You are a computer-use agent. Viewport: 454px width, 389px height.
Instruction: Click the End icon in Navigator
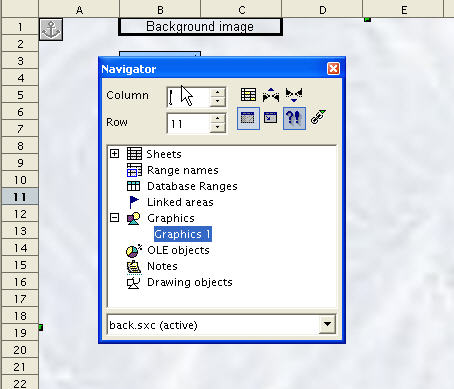(x=294, y=95)
